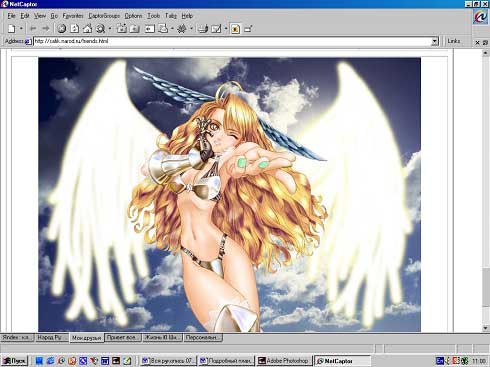The height and width of the screenshot is (367, 490).
Task: Click the Forward arrow toolbar icon
Action: [46, 29]
